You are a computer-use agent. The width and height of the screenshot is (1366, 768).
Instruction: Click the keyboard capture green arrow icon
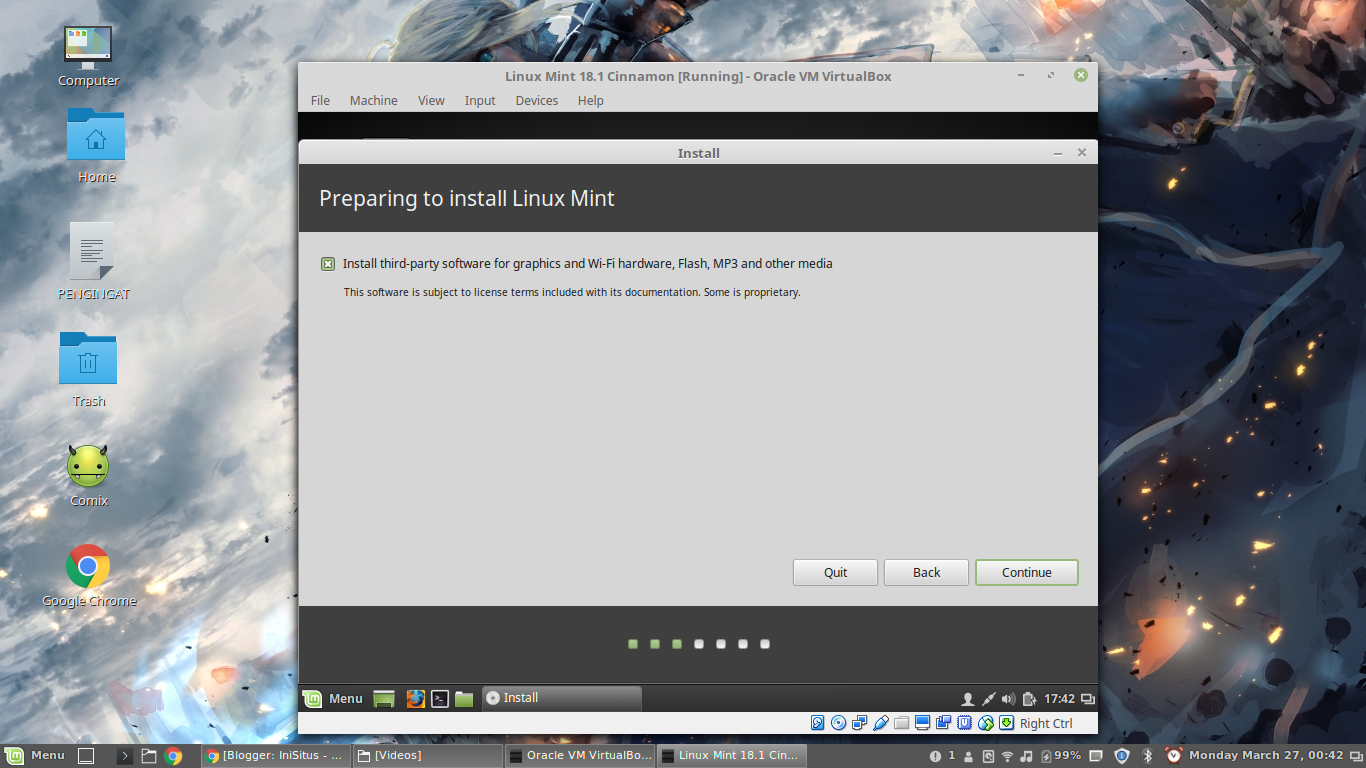click(x=1007, y=723)
